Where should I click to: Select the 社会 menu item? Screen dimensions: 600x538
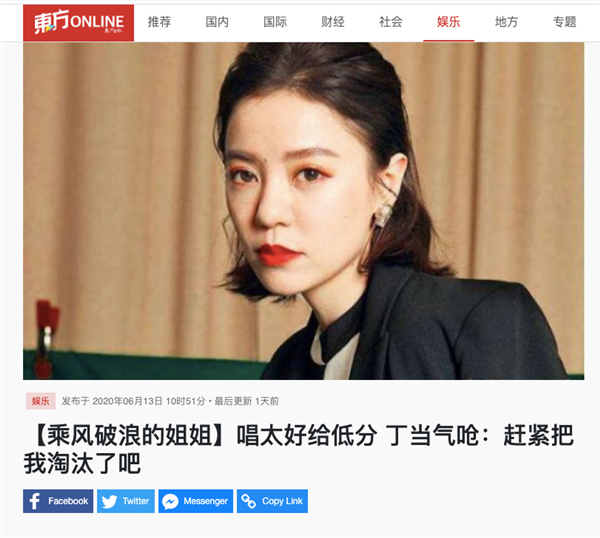390,22
